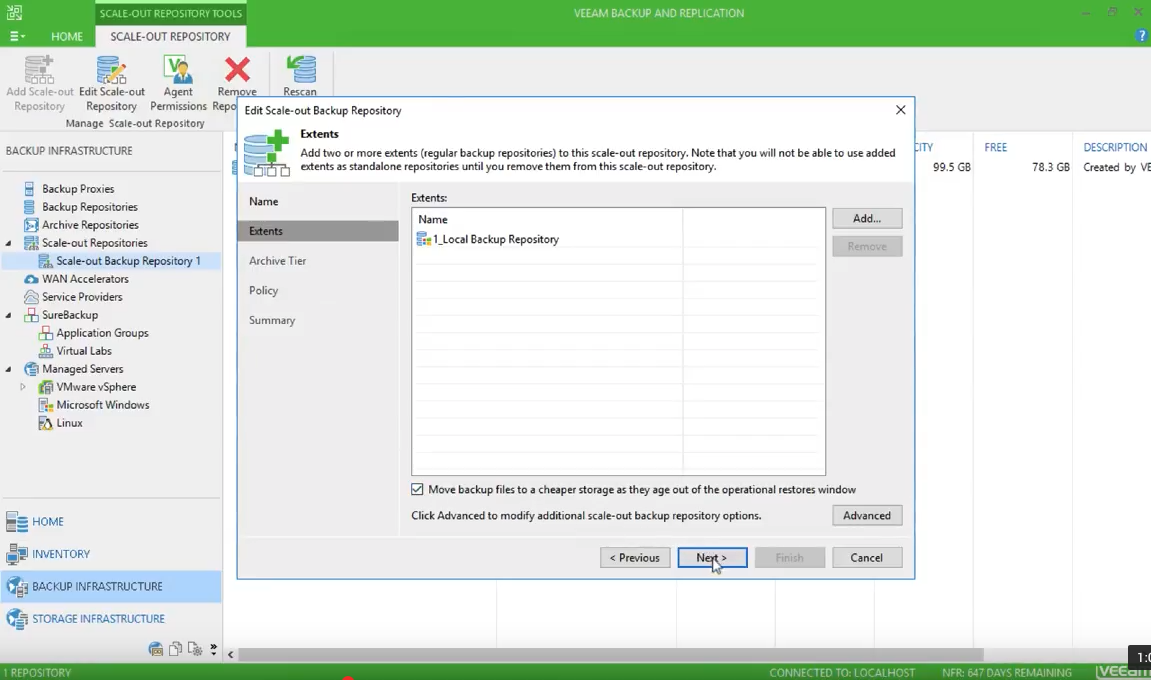Image resolution: width=1151 pixels, height=680 pixels.
Task: Click the horizontal scrollbar left arrow
Action: point(230,654)
